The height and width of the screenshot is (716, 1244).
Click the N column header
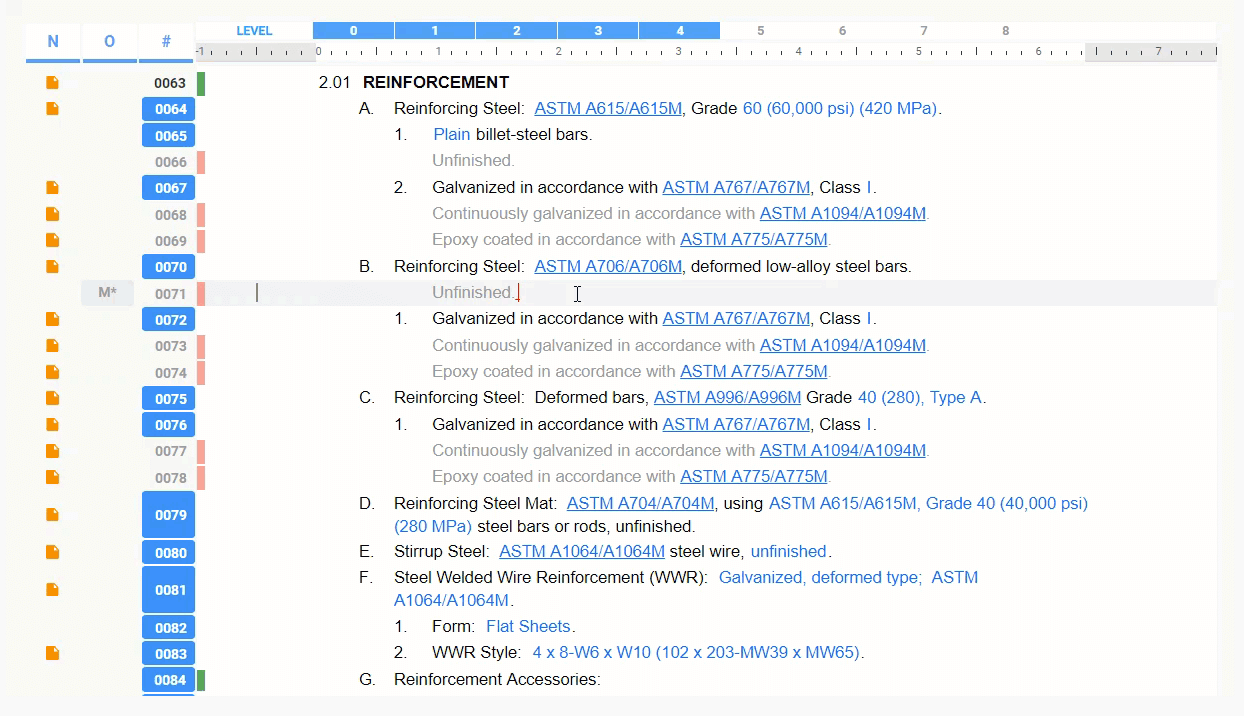(x=53, y=42)
